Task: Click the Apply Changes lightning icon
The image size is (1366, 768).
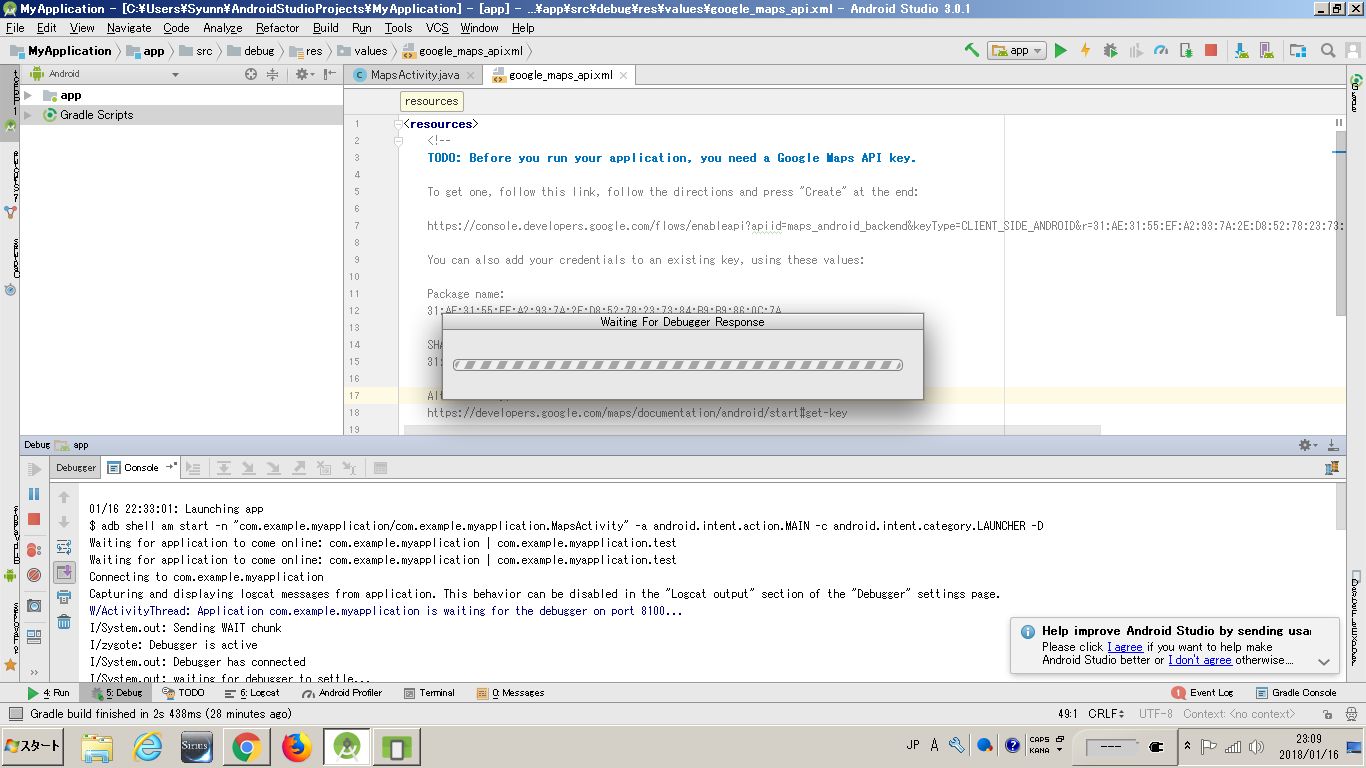Action: pyautogui.click(x=1085, y=50)
